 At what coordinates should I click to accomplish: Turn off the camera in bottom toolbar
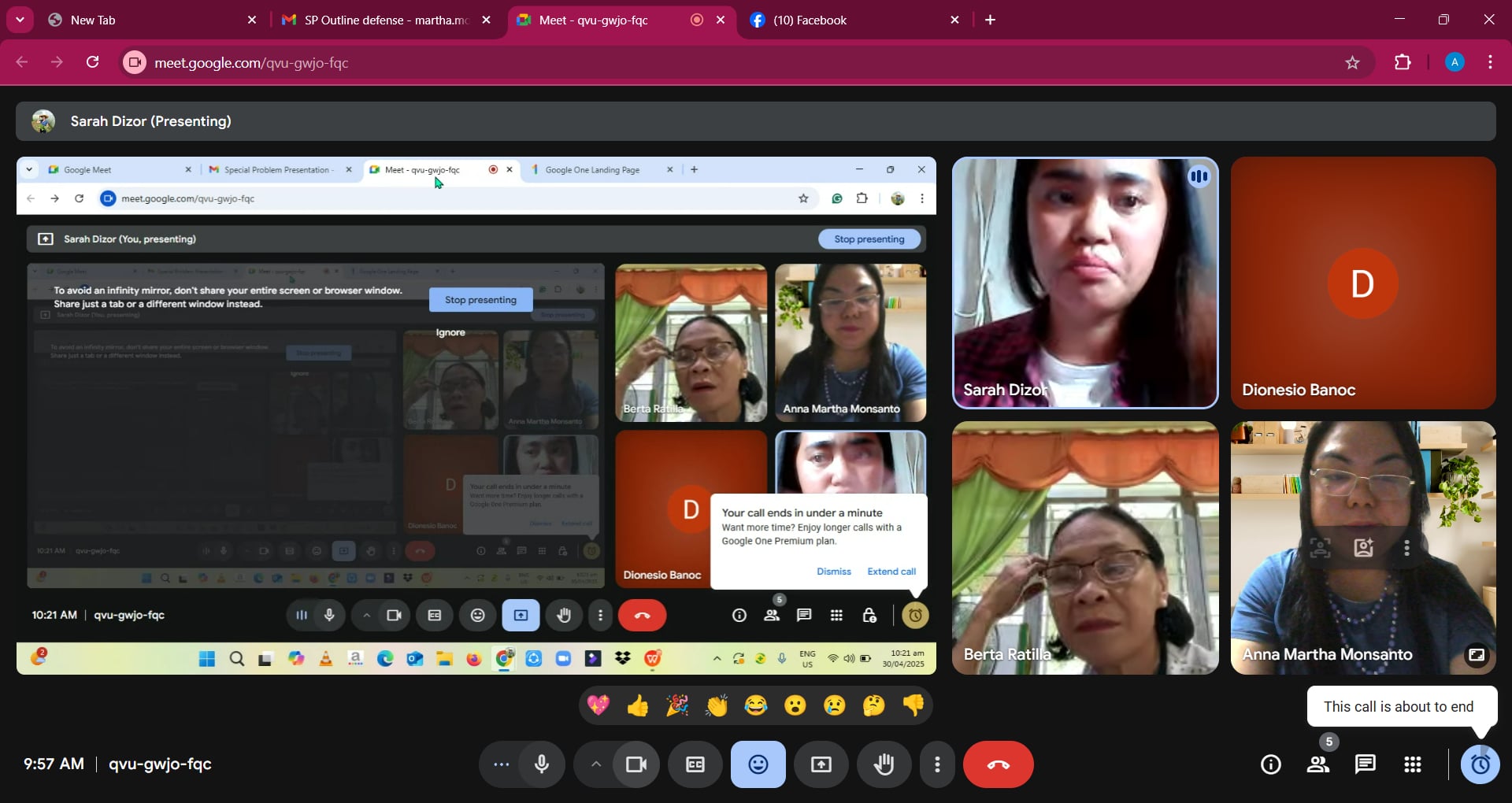(636, 764)
